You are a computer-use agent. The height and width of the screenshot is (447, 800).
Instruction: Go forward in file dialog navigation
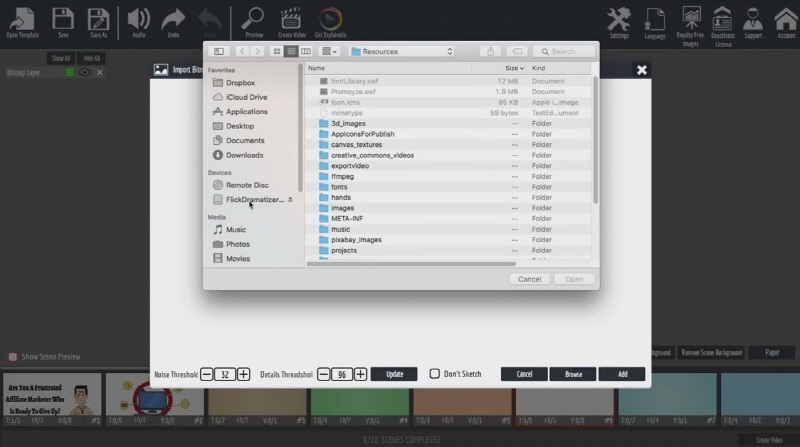click(258, 51)
